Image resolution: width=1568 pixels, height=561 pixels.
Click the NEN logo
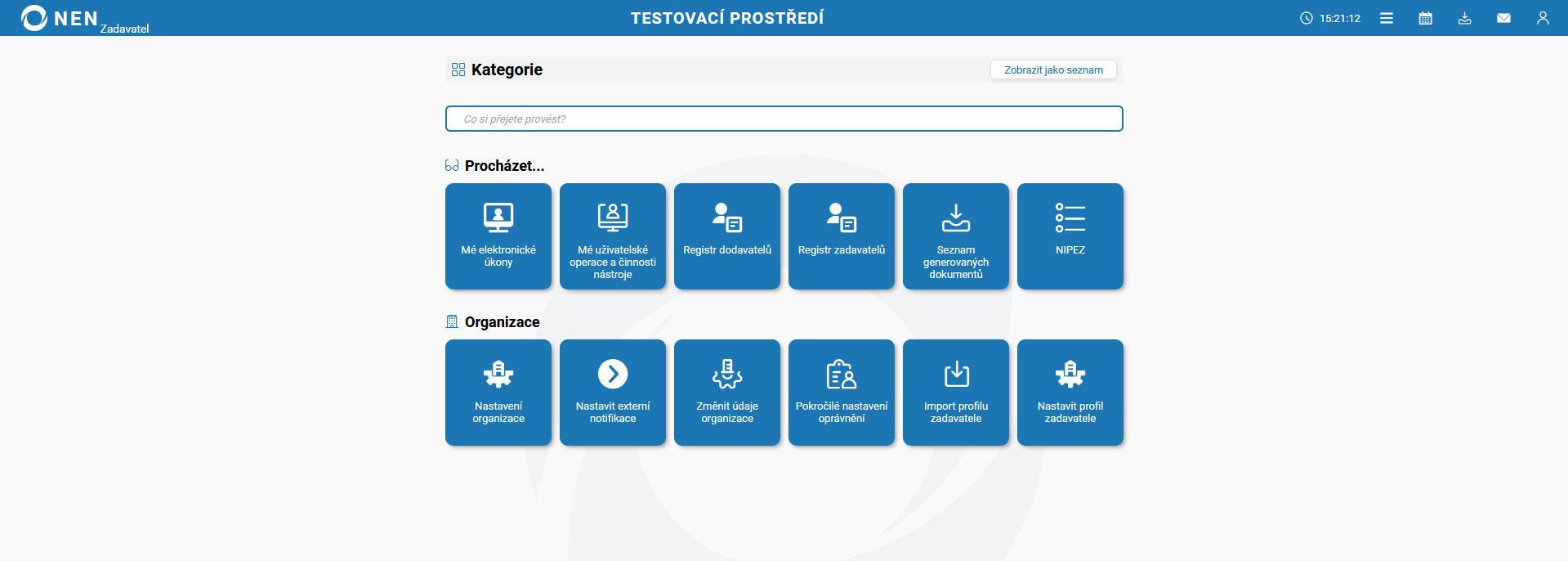pyautogui.click(x=59, y=18)
